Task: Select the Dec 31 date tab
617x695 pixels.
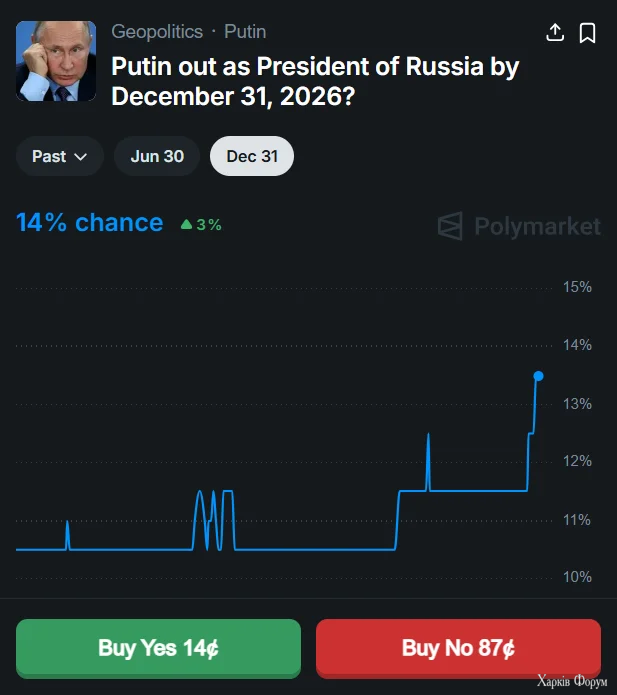Action: (x=252, y=156)
